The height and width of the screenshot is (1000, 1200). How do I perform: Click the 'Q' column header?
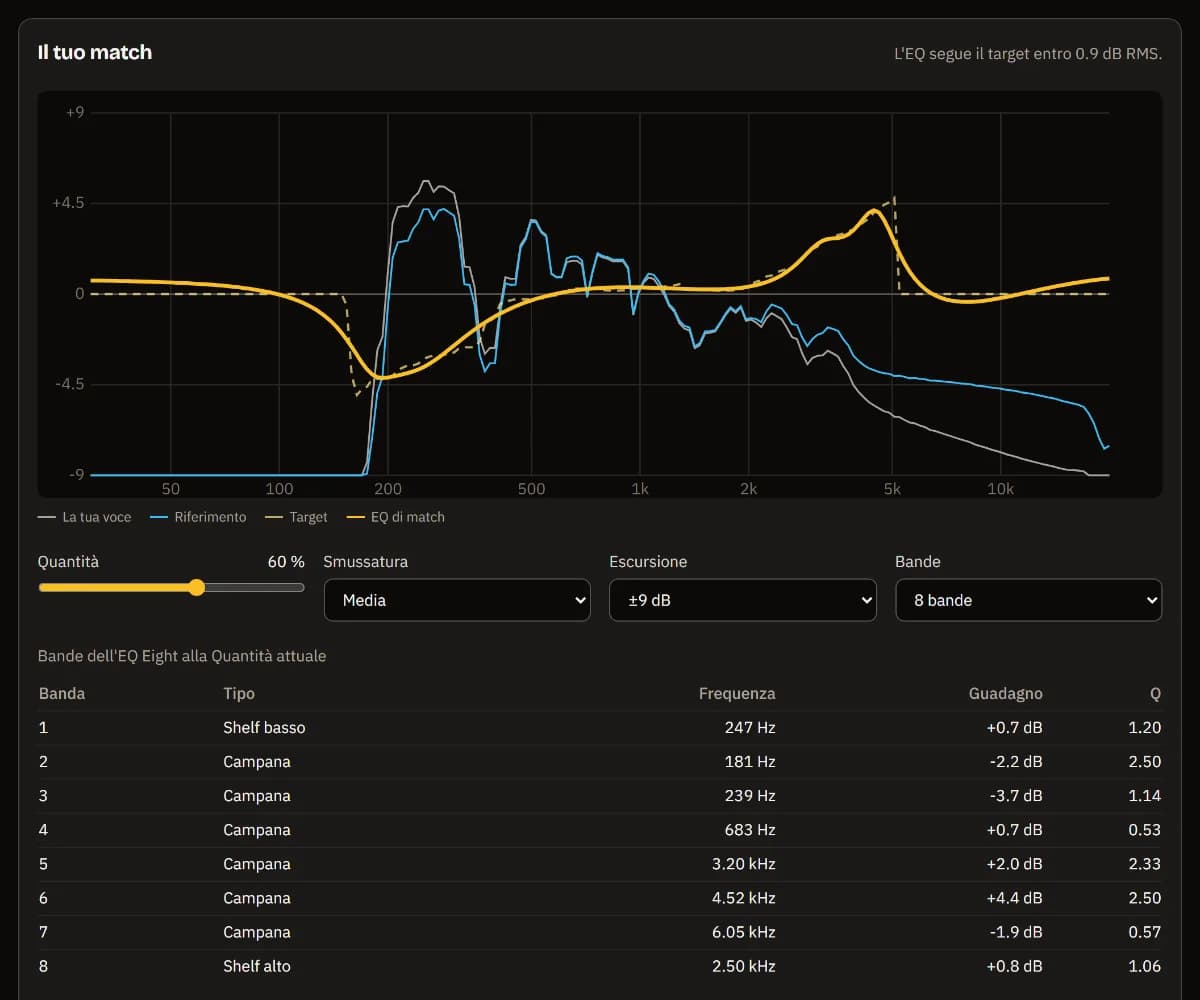[1156, 693]
